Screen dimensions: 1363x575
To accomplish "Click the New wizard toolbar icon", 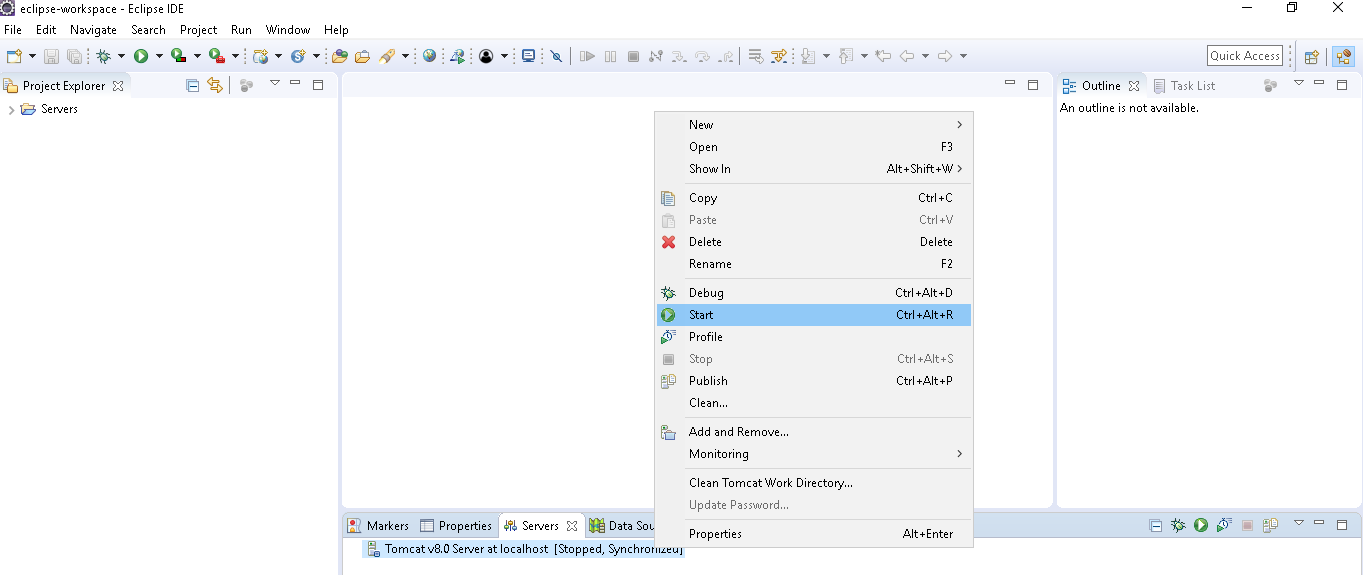I will (x=14, y=56).
